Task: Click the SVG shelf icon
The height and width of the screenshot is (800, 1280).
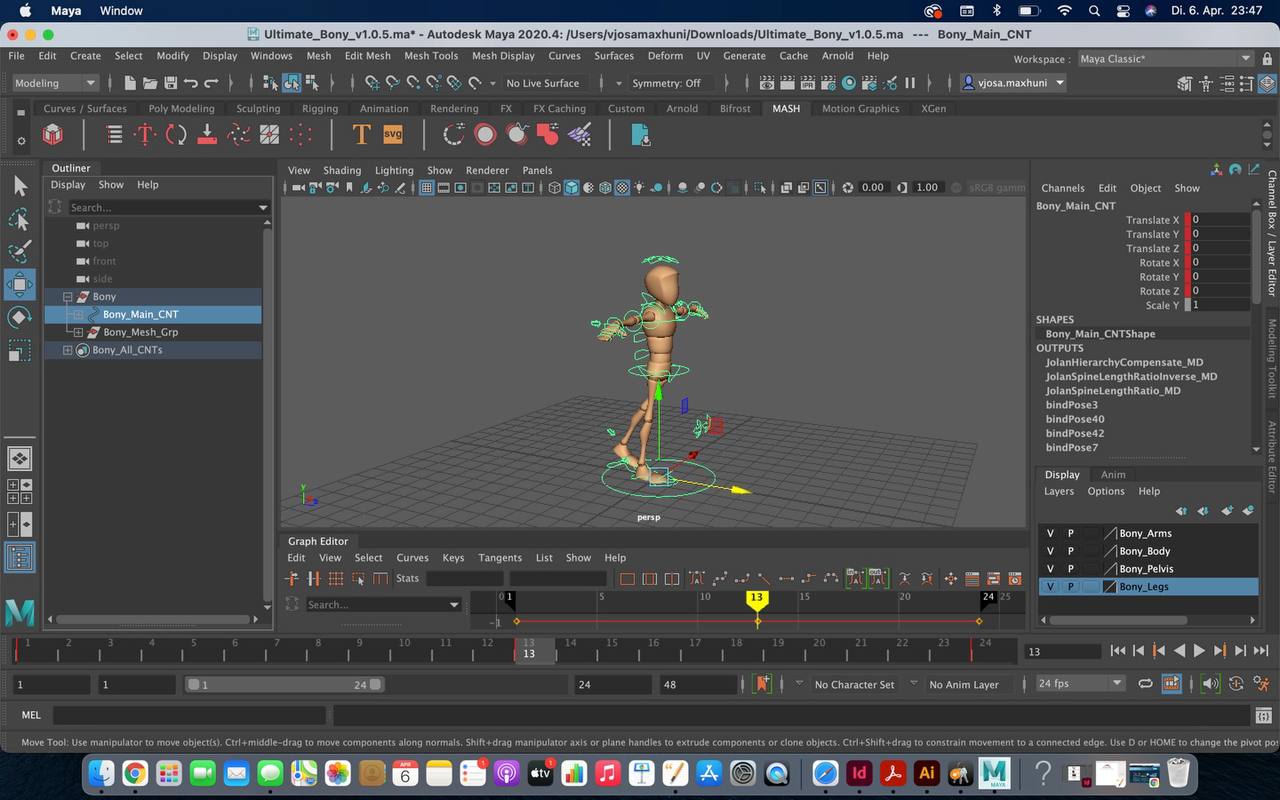Action: [x=392, y=134]
